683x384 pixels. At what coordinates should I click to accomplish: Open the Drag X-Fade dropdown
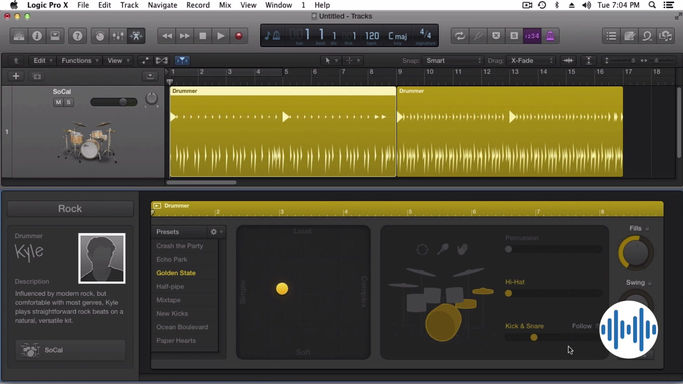pos(531,61)
